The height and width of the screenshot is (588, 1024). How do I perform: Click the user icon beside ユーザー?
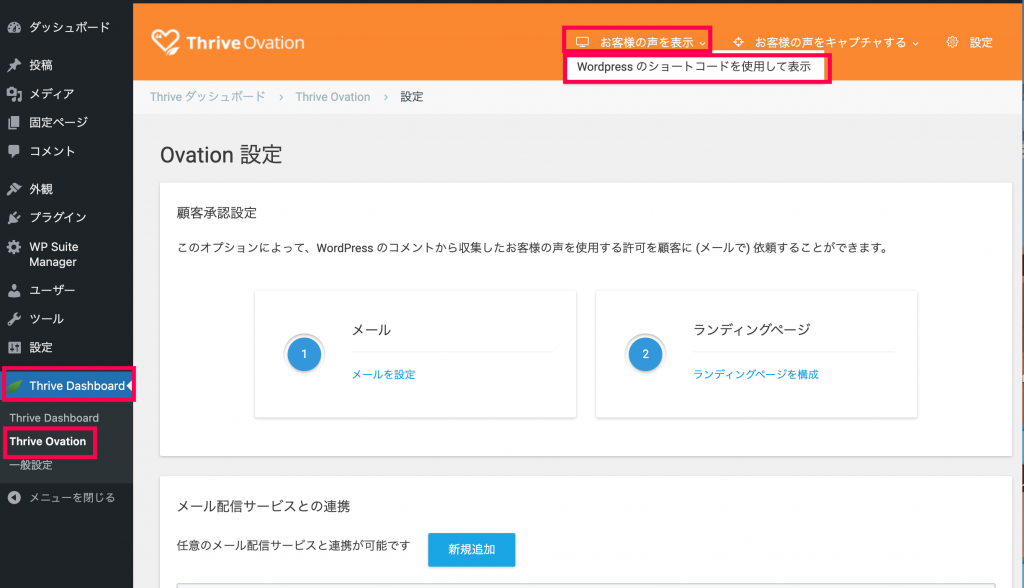click(14, 291)
